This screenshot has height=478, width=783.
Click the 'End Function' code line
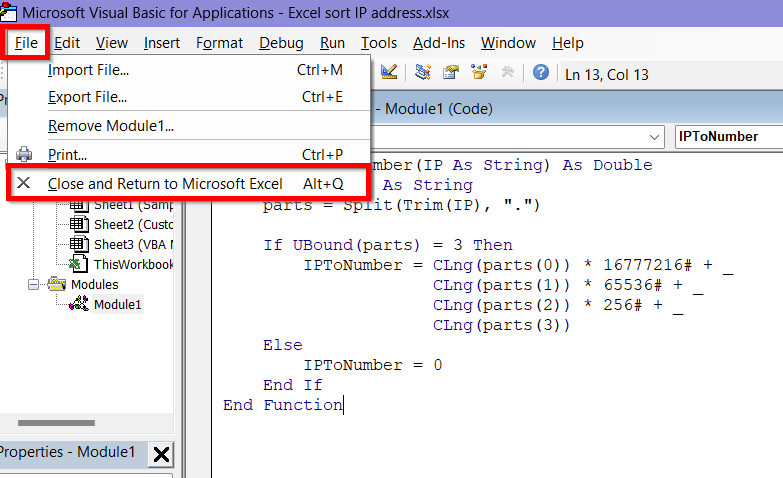coord(283,405)
